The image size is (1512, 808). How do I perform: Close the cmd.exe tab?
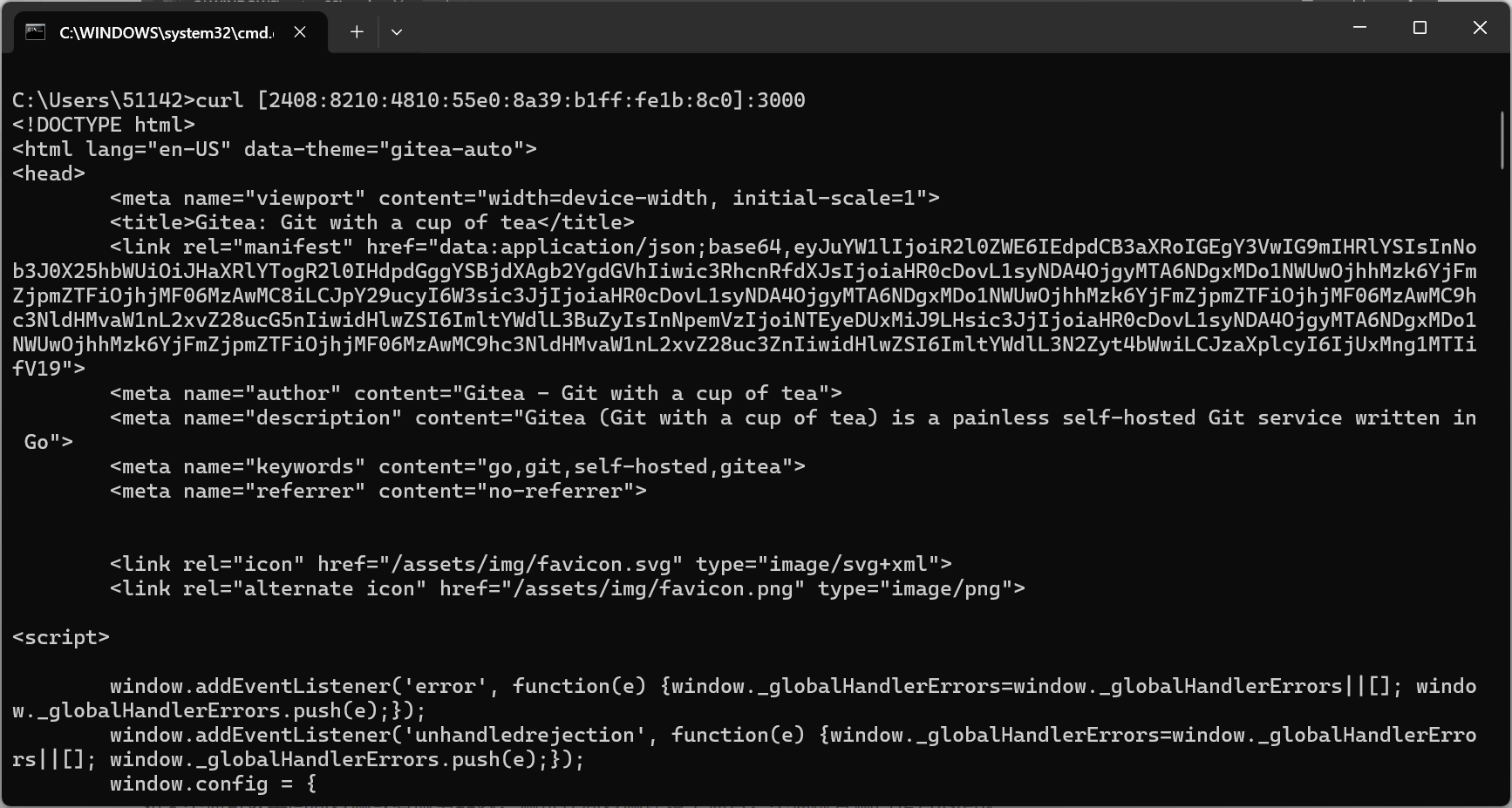300,32
